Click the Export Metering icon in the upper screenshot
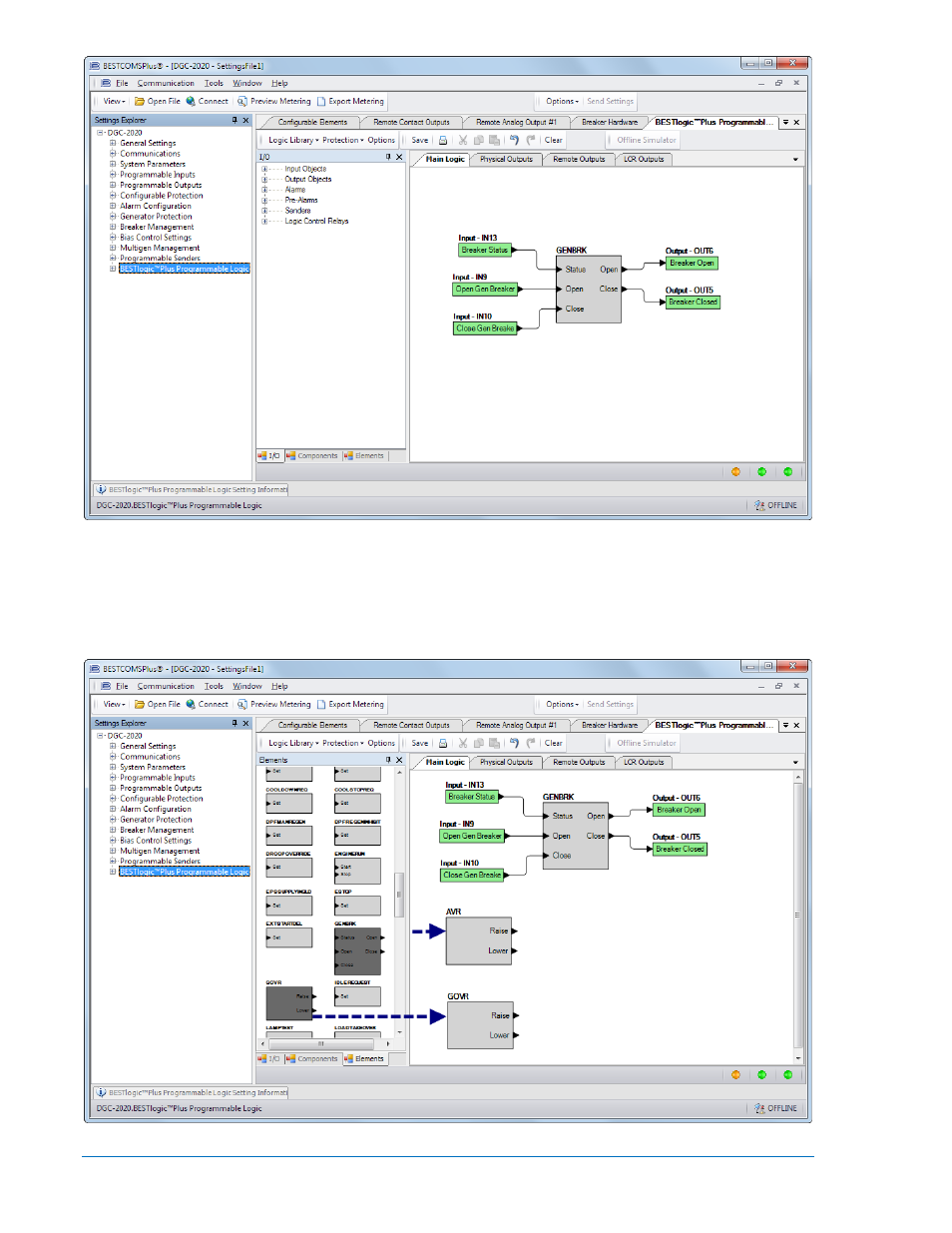952x1233 pixels. click(x=321, y=101)
